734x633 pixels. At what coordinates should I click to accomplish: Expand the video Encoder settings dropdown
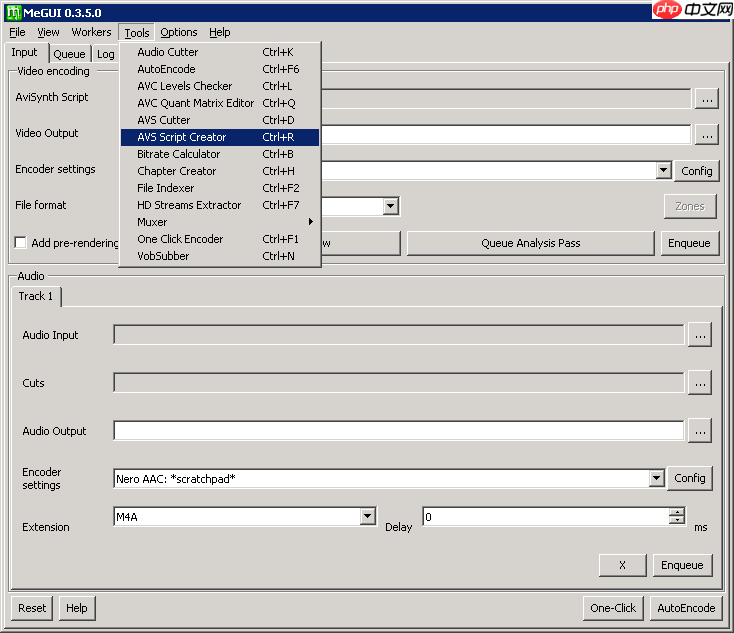point(663,171)
